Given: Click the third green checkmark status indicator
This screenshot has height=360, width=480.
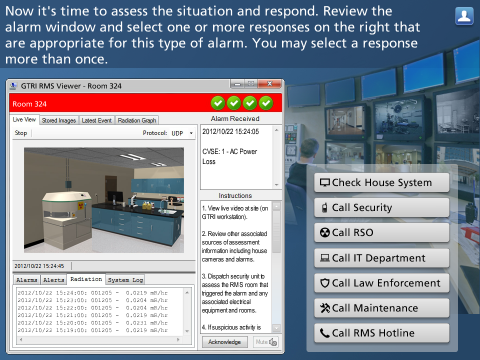Looking at the screenshot, I should (250, 103).
